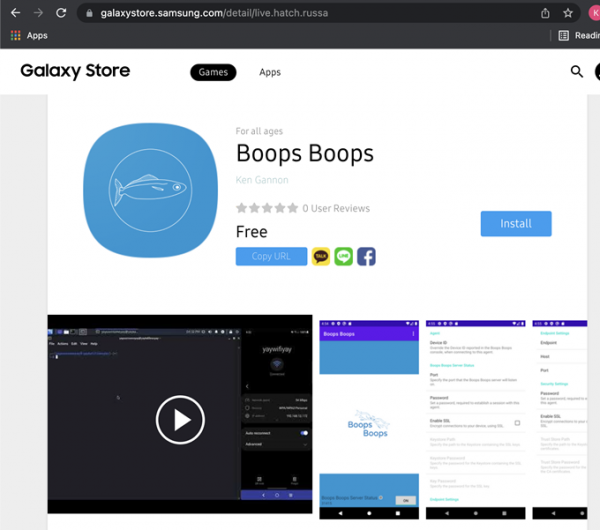Open the Ken Gannon developer link
Viewport: 600px width, 530px height.
pos(262,180)
